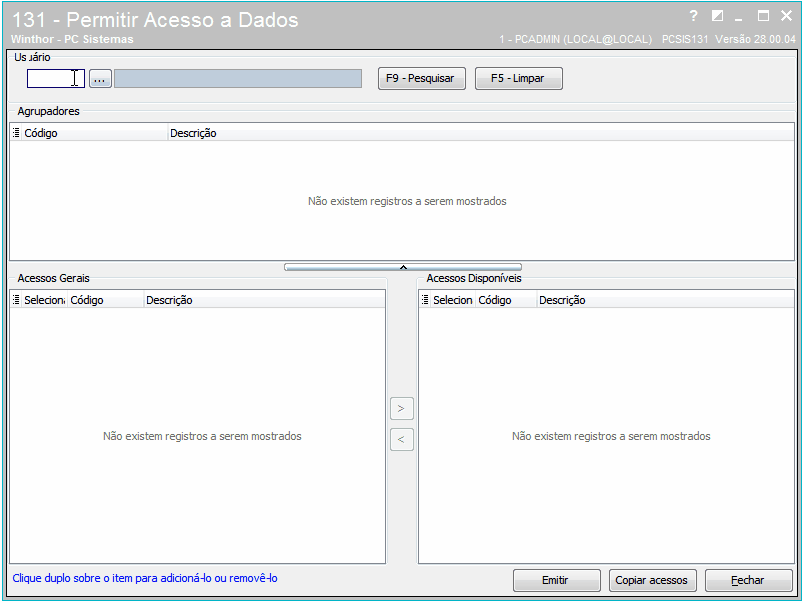Click Selecion column header in Acessos Disponíveis
This screenshot has width=803, height=603.
pos(453,300)
